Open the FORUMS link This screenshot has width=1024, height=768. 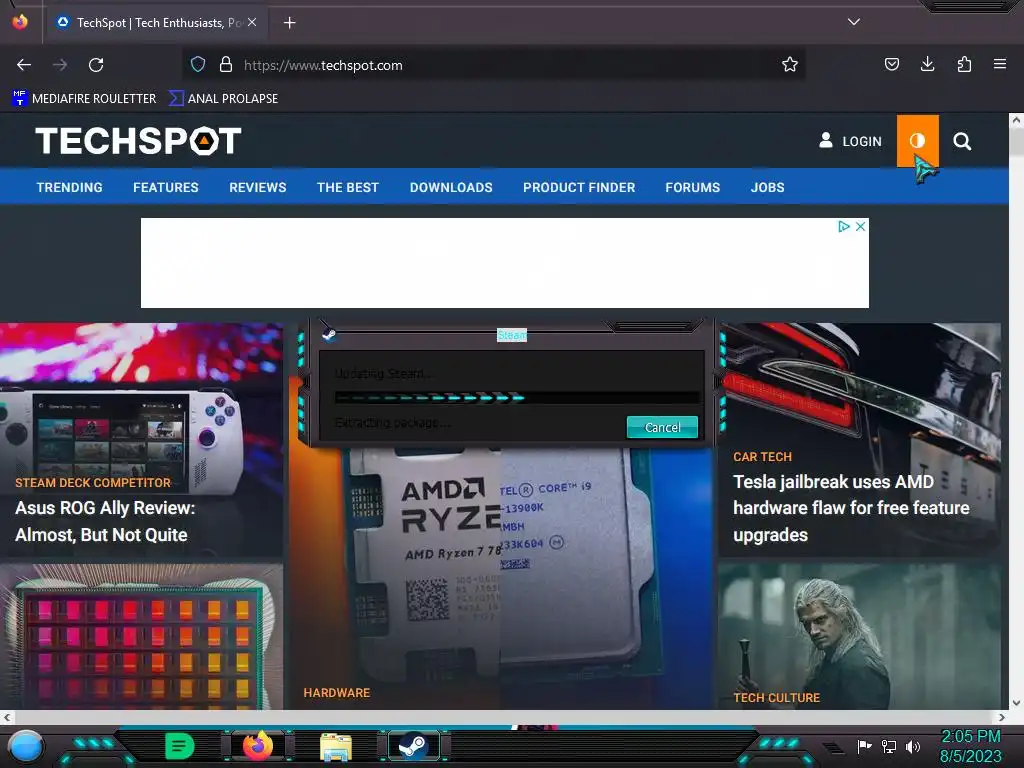point(692,187)
